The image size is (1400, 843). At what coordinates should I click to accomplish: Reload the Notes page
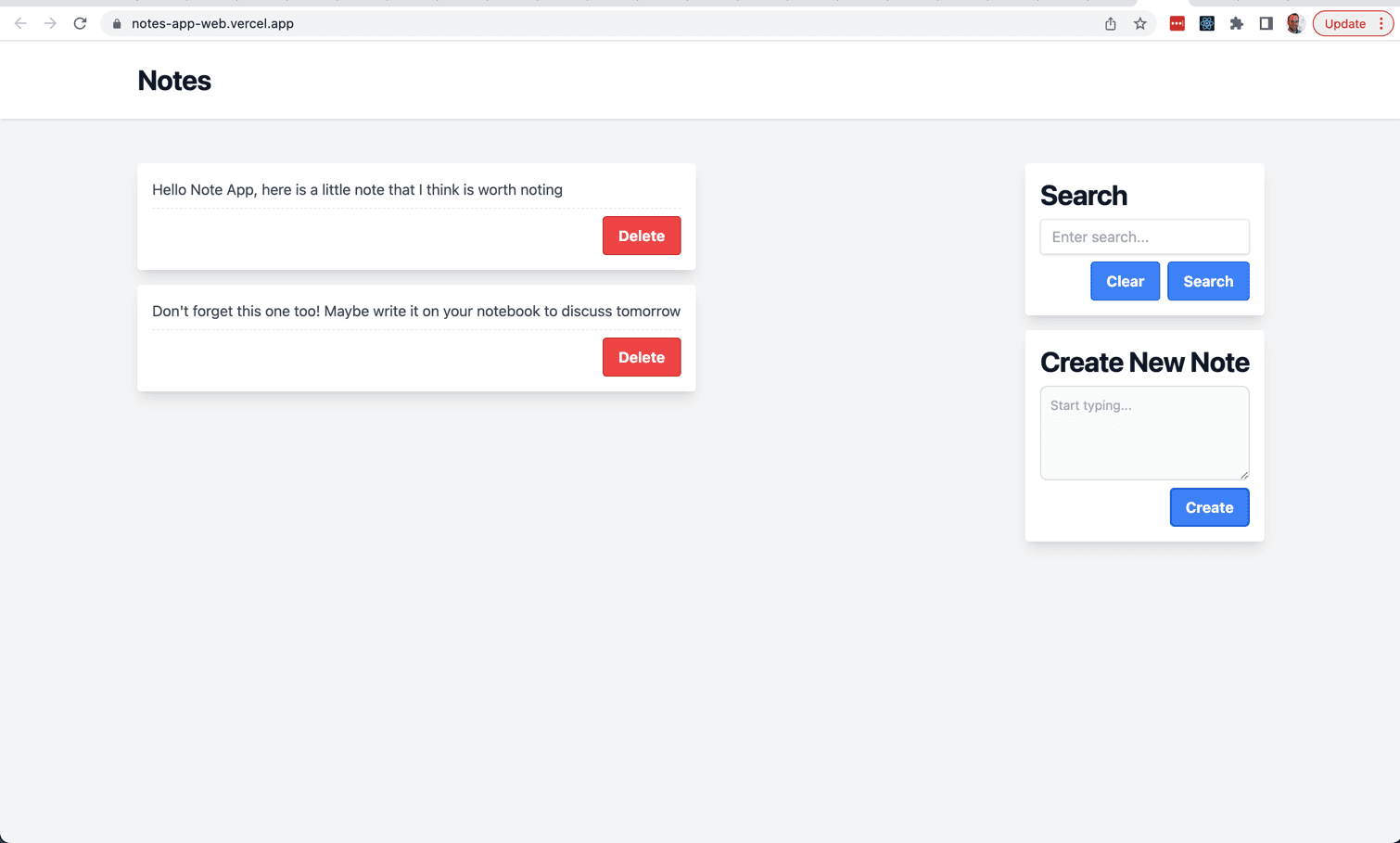pos(80,23)
